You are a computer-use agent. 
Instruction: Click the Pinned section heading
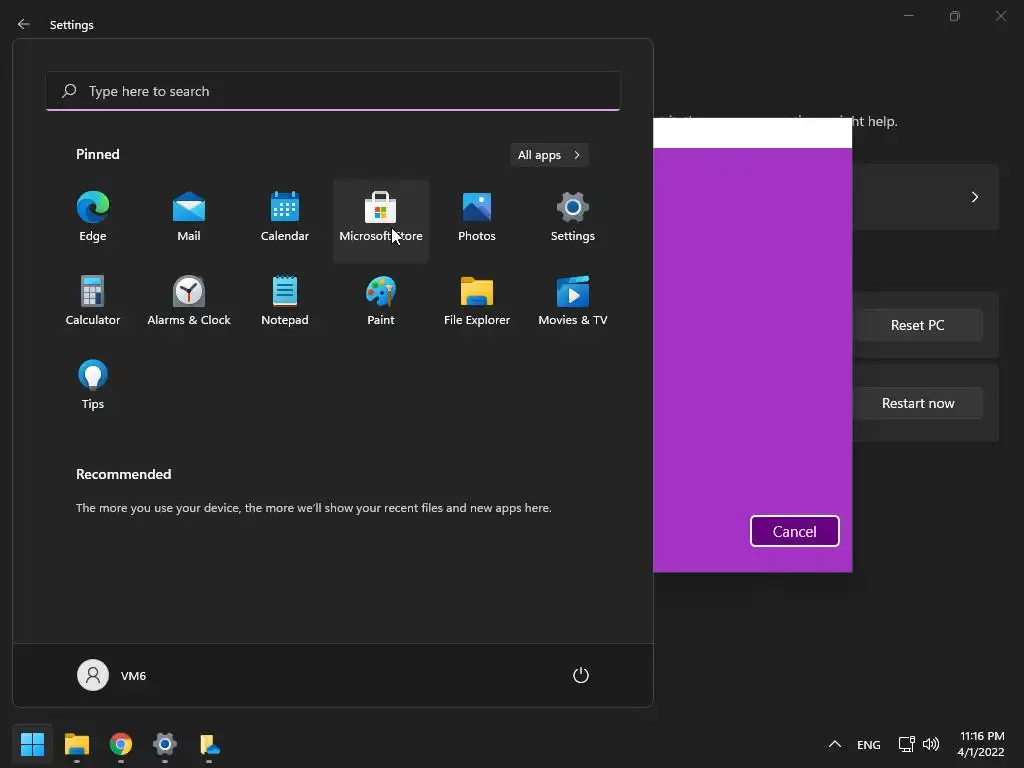click(x=98, y=154)
